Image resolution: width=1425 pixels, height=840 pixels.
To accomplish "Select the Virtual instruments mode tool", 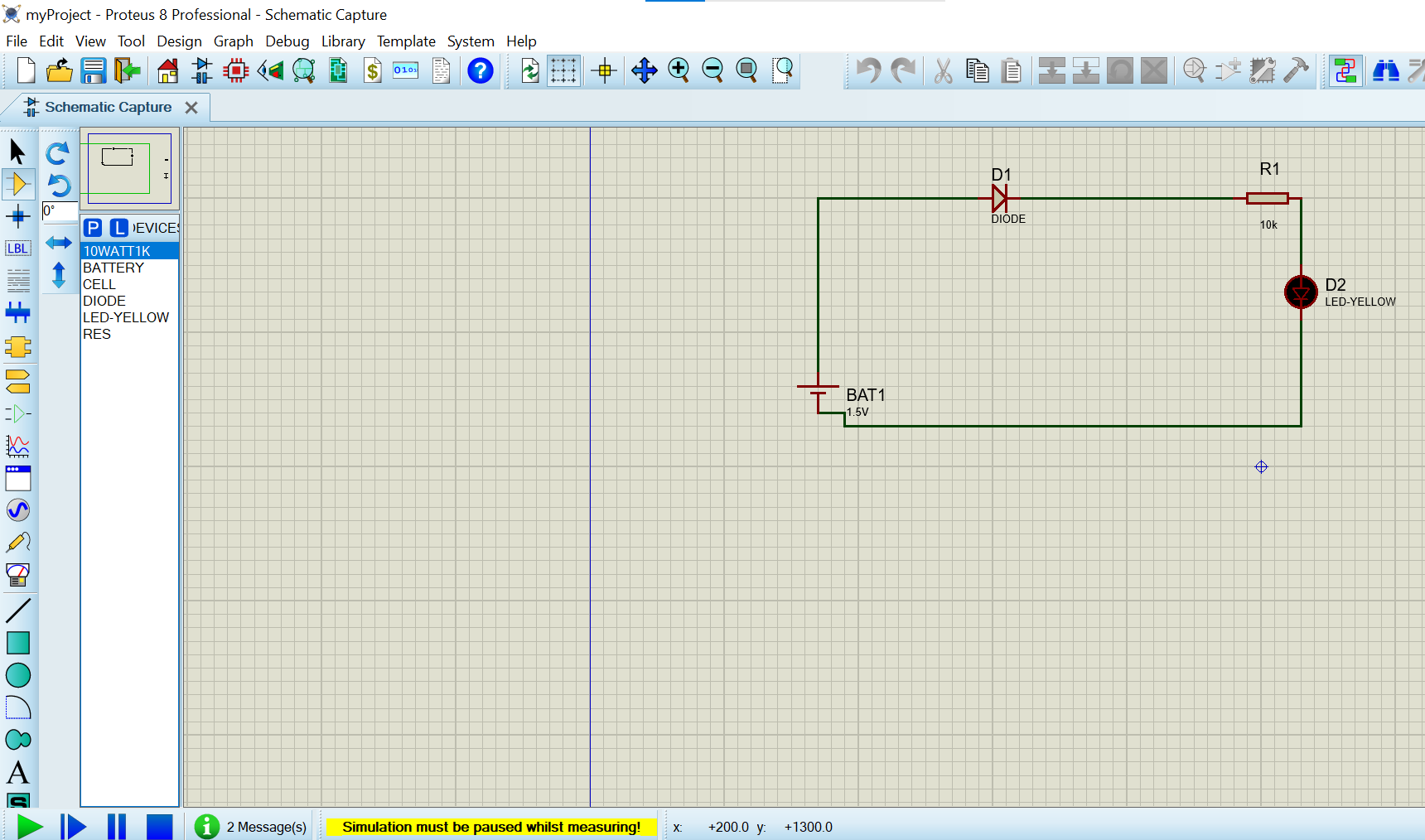I will pyautogui.click(x=18, y=574).
